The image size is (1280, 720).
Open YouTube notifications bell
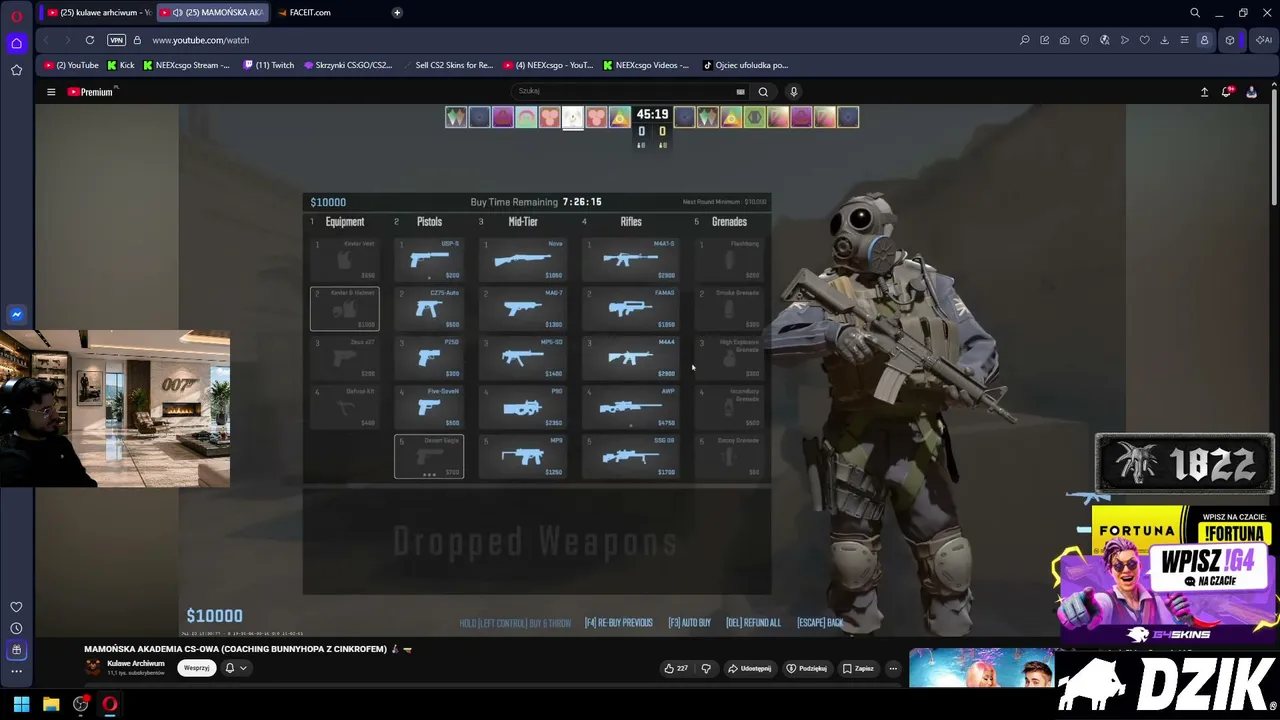pos(1227,92)
